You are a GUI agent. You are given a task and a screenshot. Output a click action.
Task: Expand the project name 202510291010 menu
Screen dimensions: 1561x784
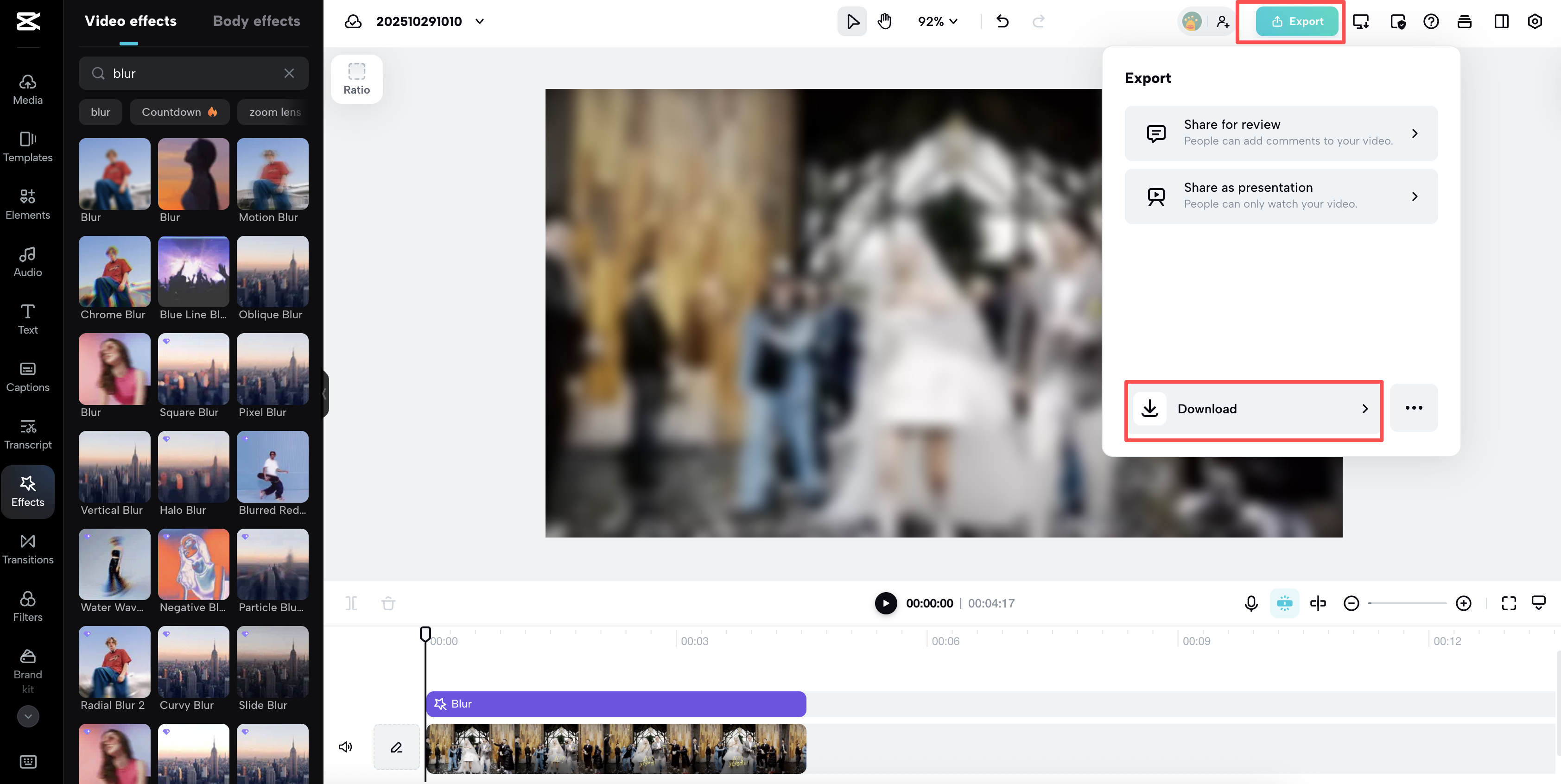pos(479,20)
